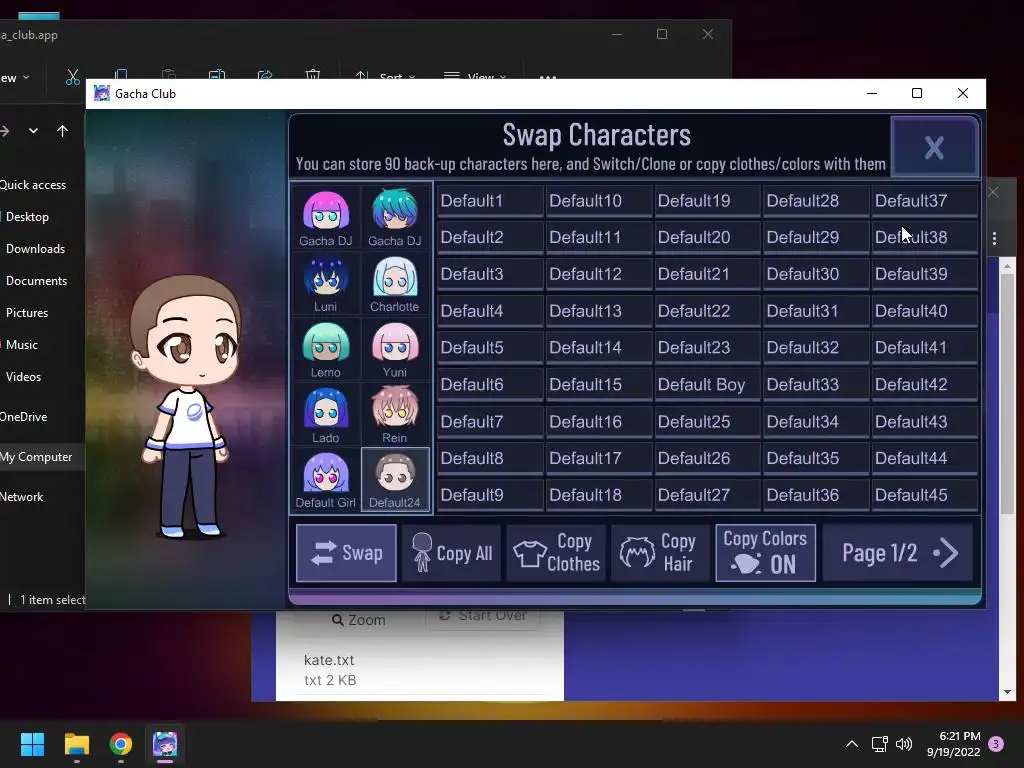Image resolution: width=1024 pixels, height=768 pixels.
Task: Select backup slot Default2
Action: [489, 237]
